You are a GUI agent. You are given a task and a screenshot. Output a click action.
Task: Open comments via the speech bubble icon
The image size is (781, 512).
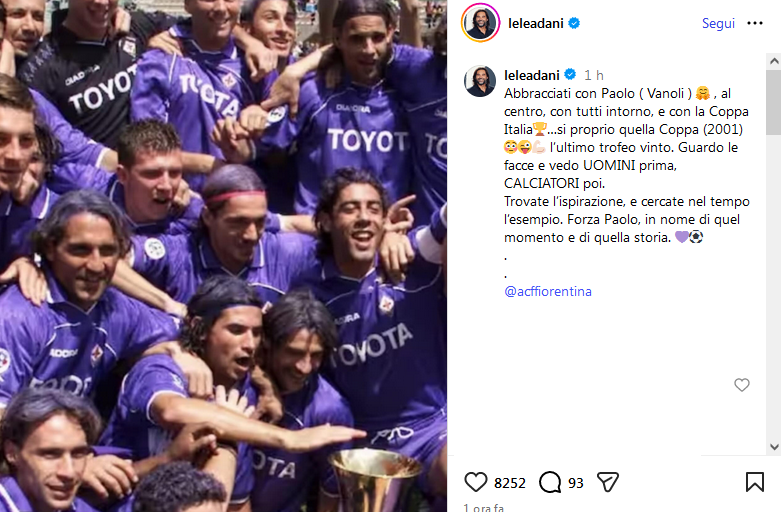pyautogui.click(x=550, y=482)
